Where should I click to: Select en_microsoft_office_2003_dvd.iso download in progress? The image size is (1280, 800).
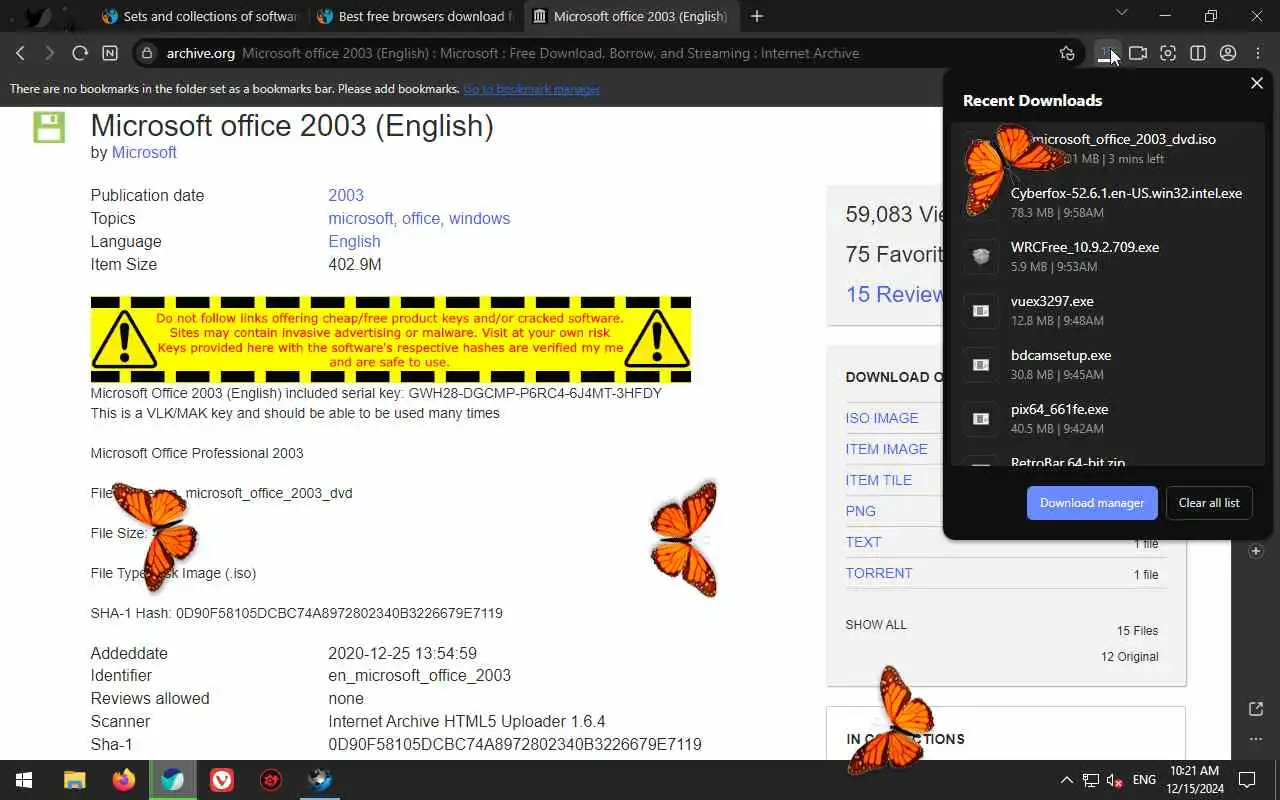tap(1108, 148)
